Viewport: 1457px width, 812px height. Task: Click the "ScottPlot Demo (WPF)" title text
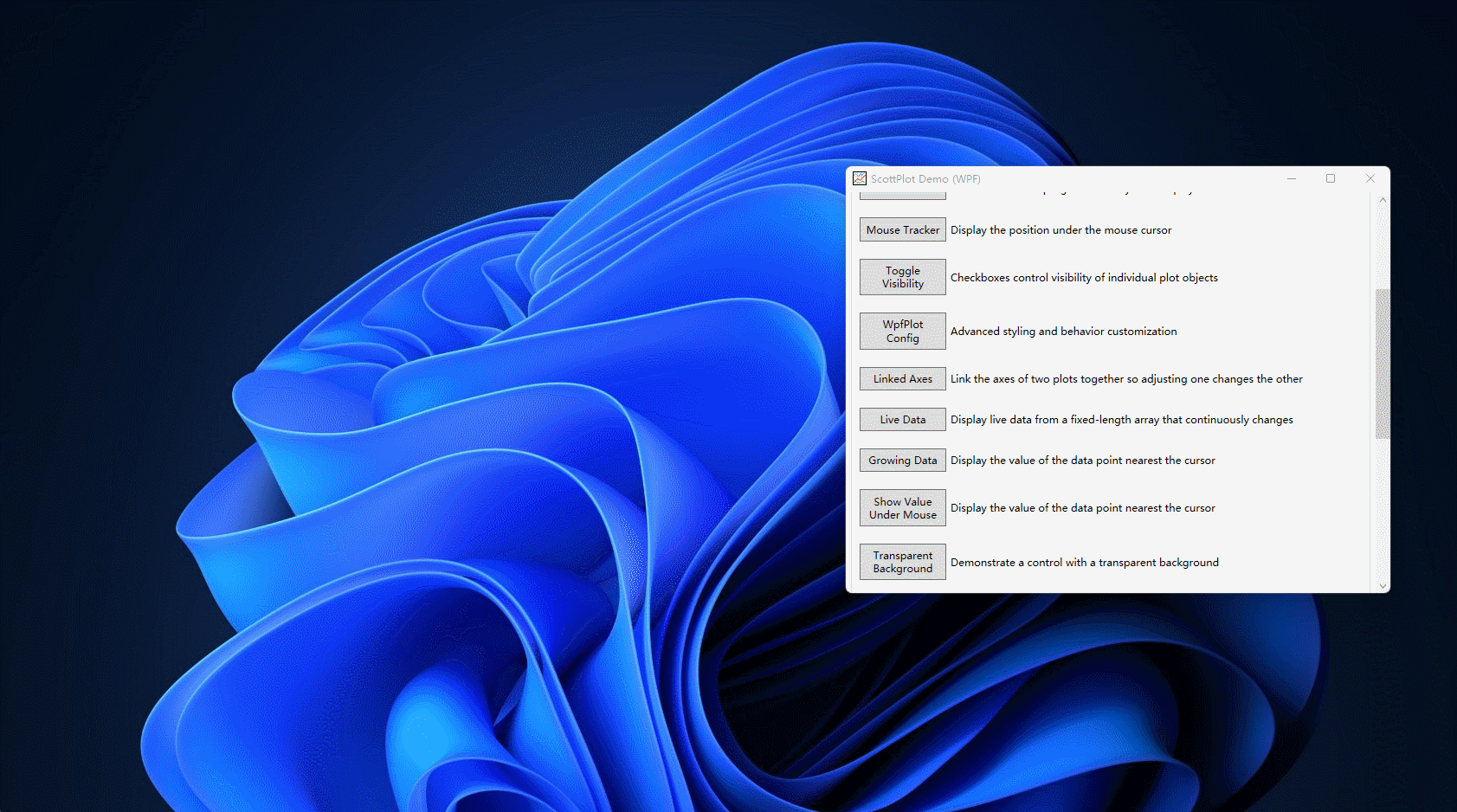(925, 179)
